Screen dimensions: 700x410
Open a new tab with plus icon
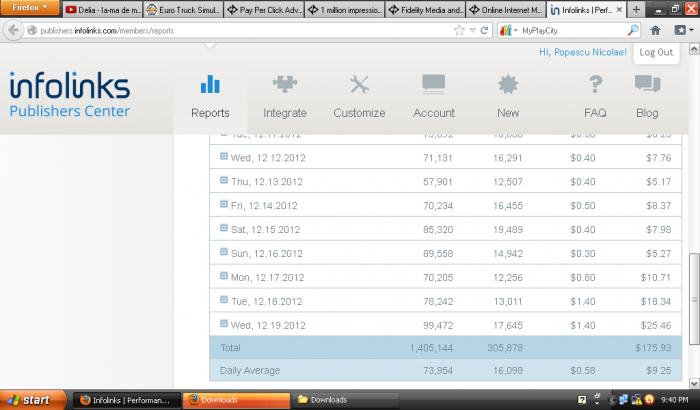[x=636, y=9]
